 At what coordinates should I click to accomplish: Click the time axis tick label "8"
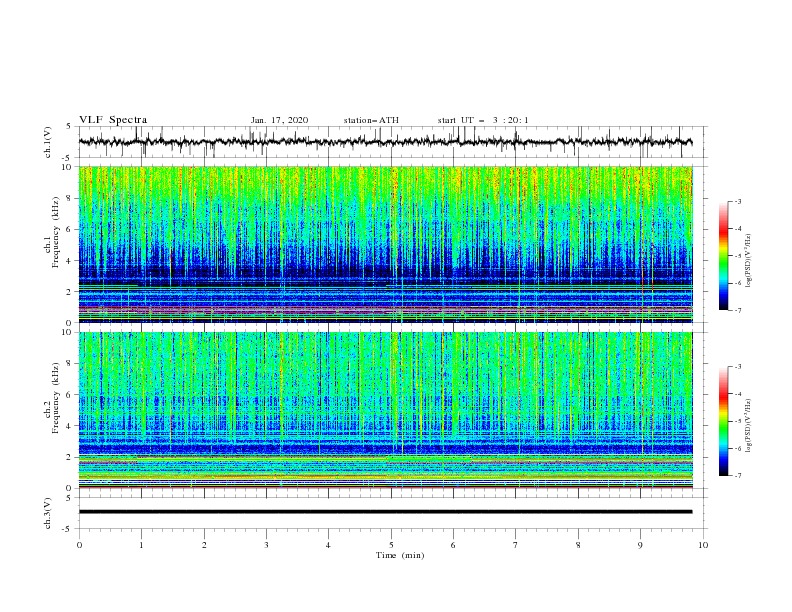[x=578, y=545]
